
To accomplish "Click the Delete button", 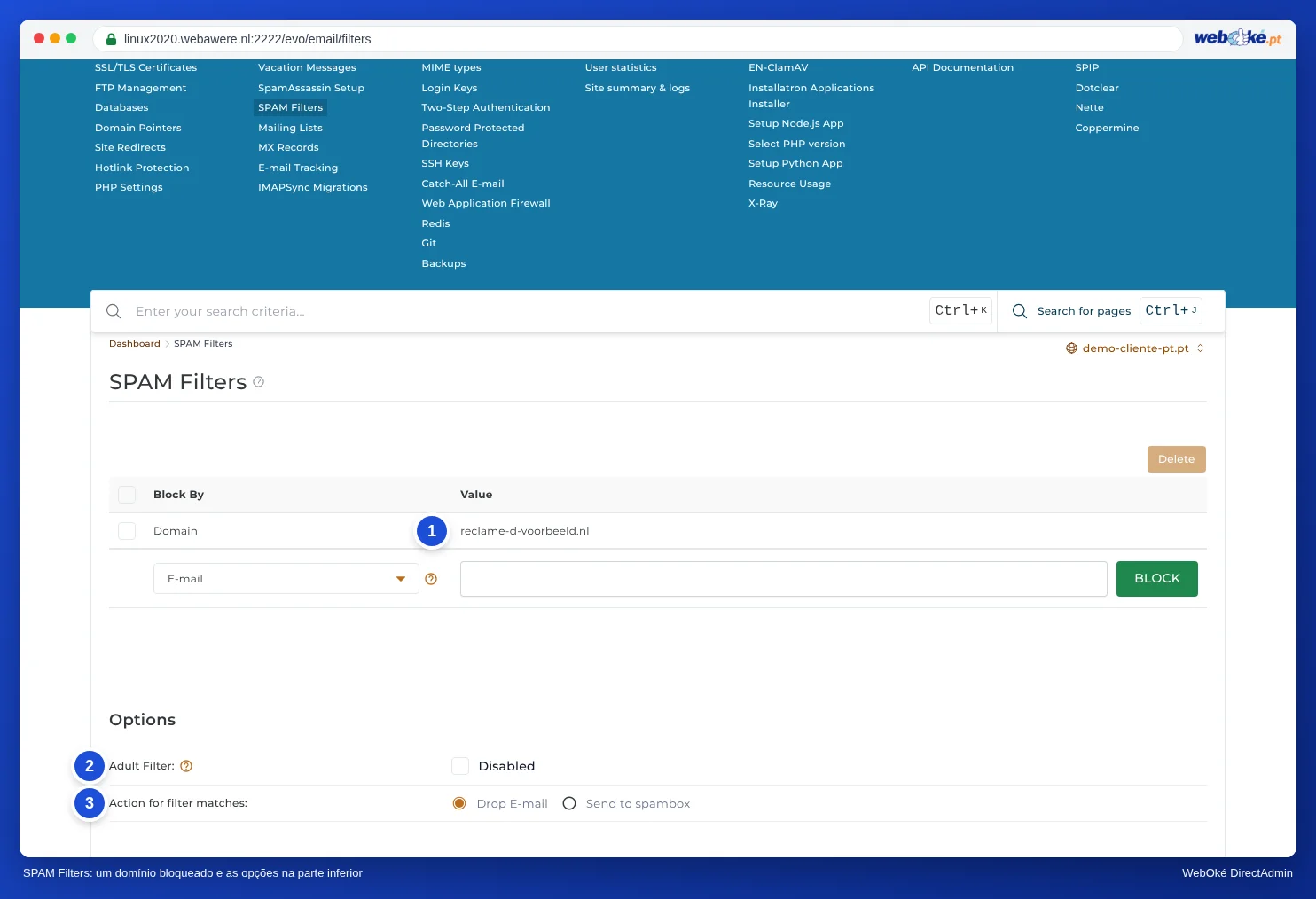I will click(1177, 459).
